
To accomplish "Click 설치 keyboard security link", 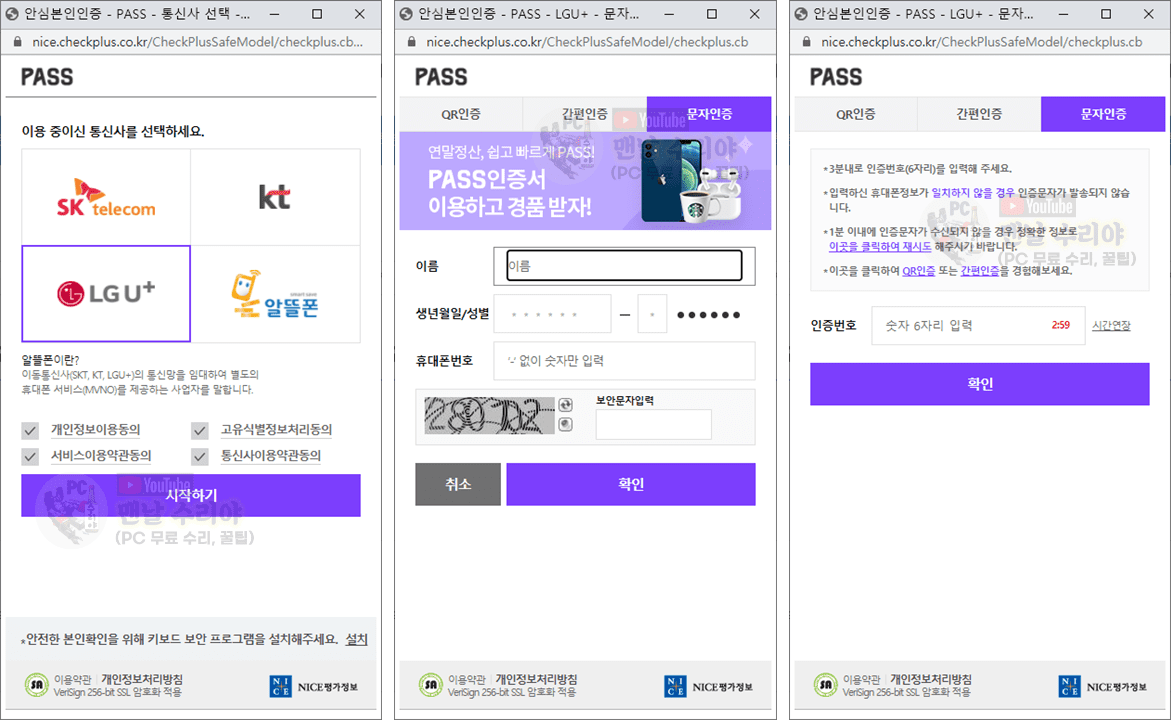I will (x=356, y=639).
